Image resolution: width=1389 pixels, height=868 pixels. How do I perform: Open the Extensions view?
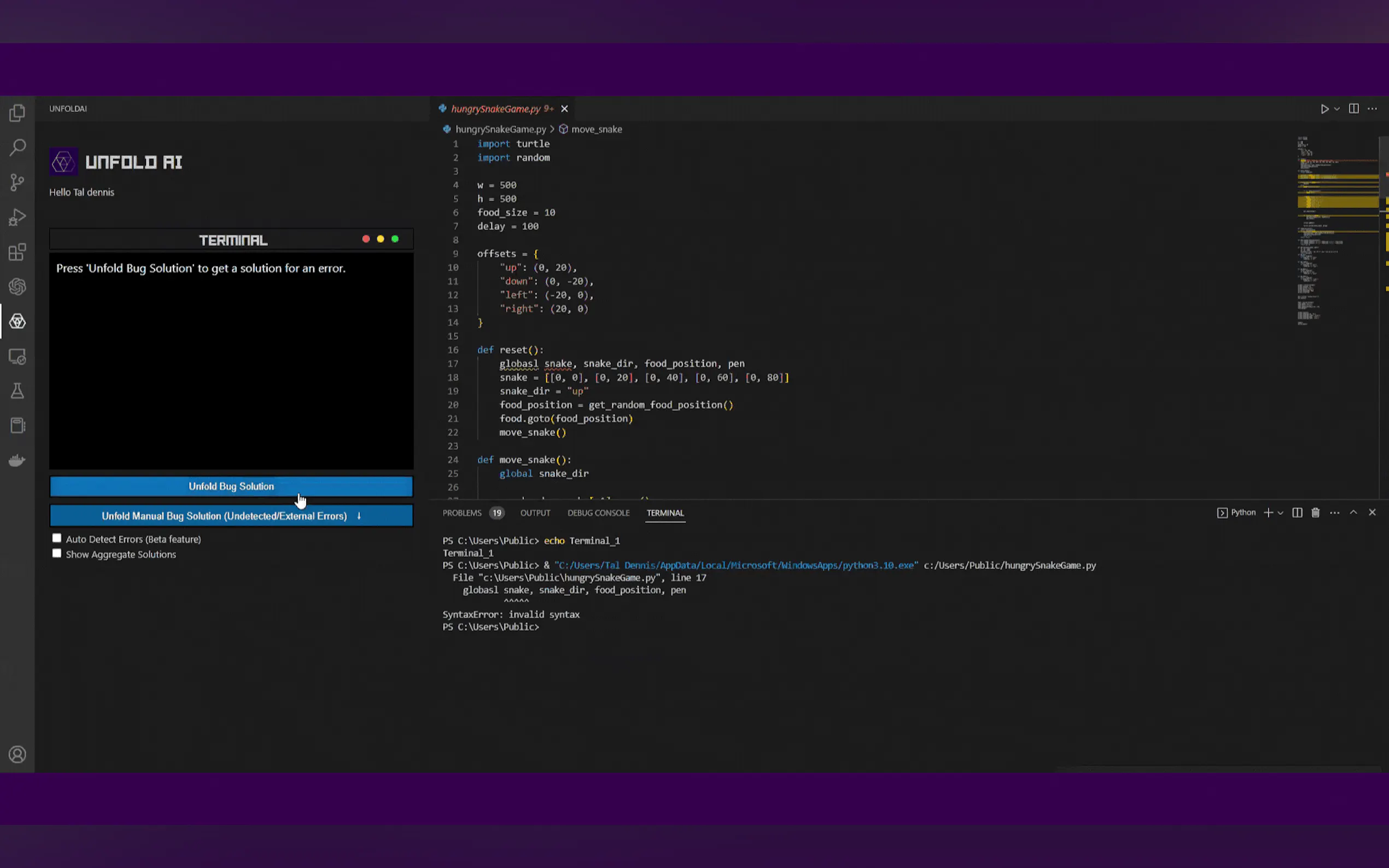17,252
